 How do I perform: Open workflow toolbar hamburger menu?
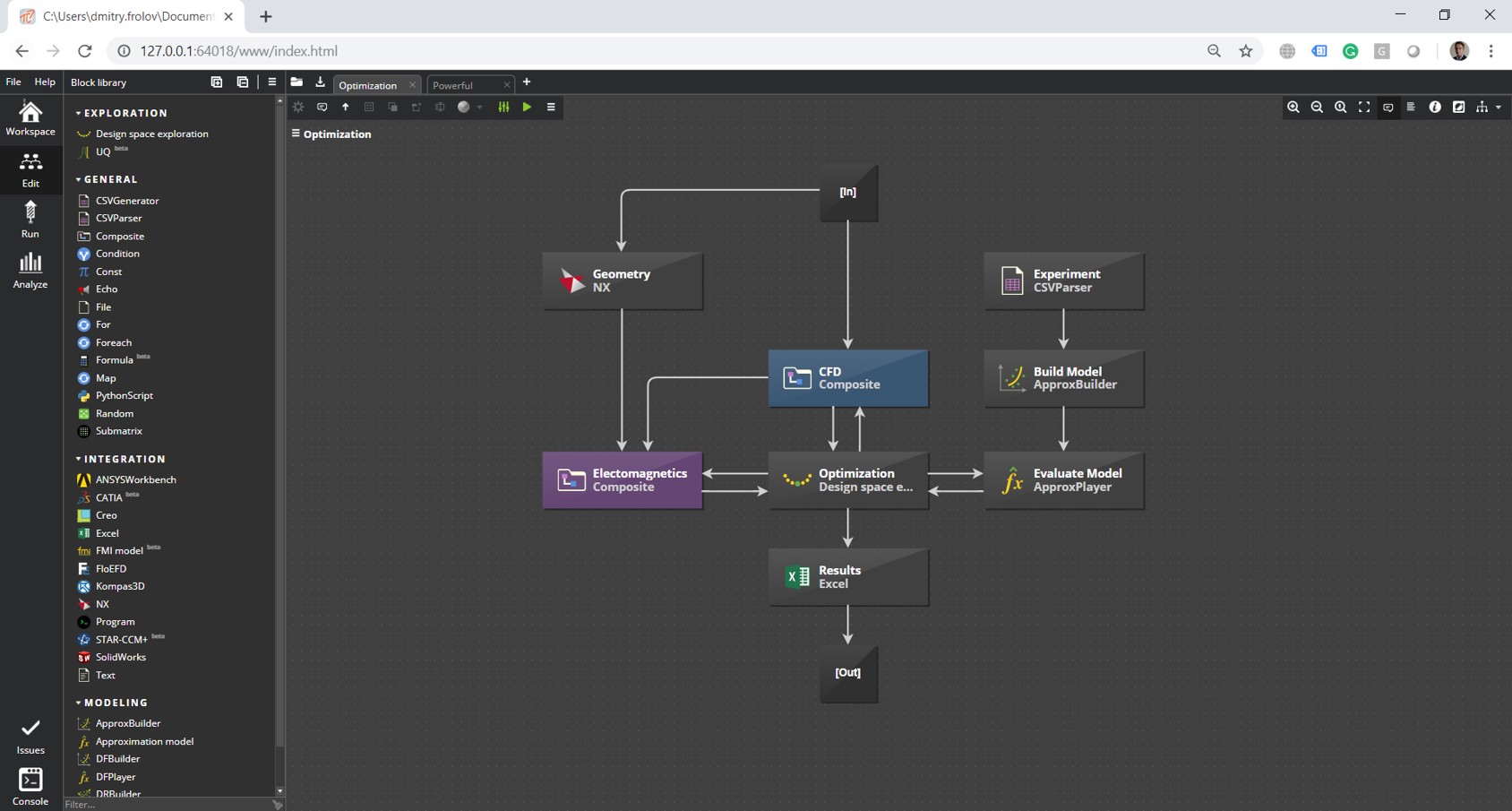point(551,108)
